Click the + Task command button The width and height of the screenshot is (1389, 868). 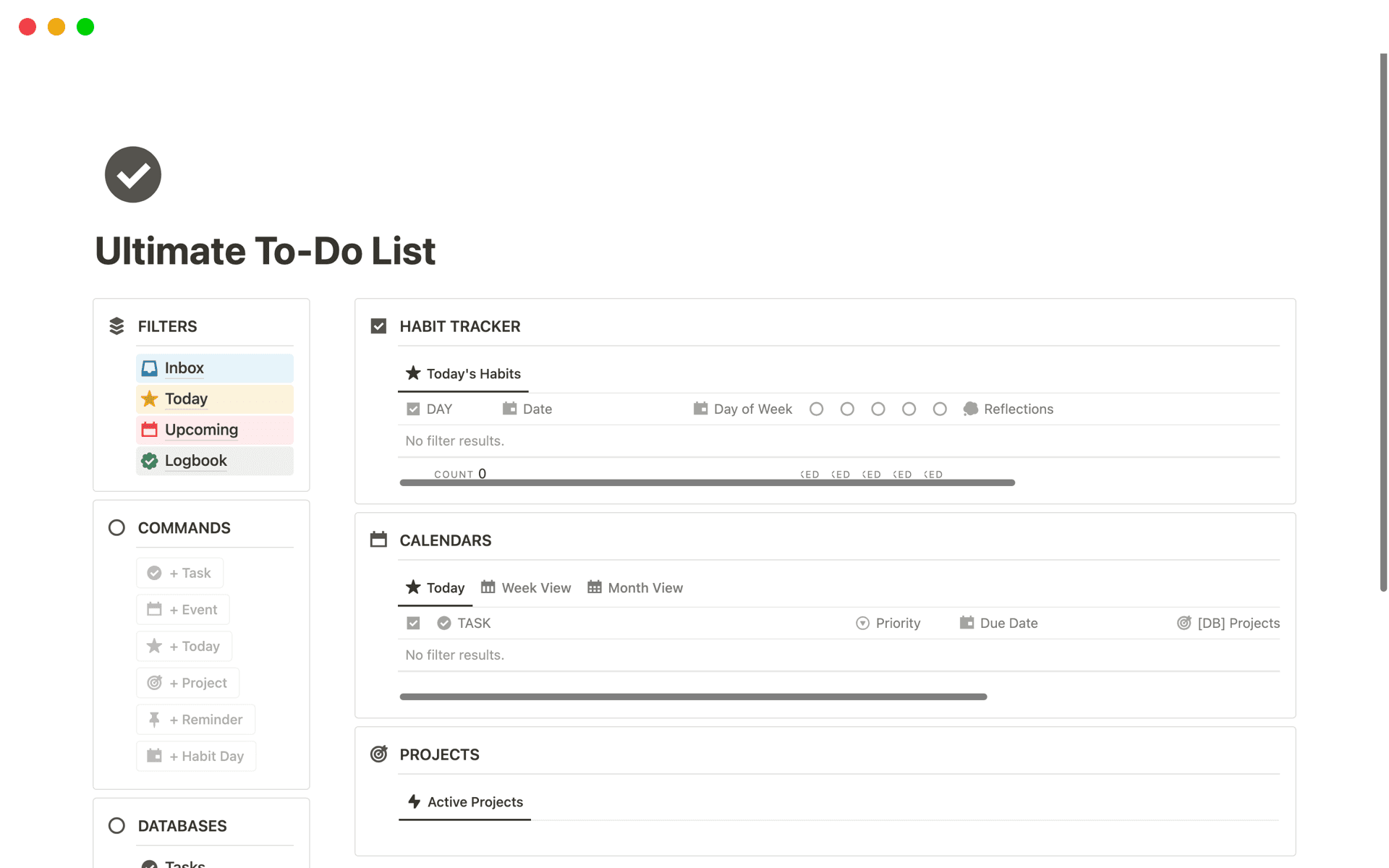coord(179,572)
